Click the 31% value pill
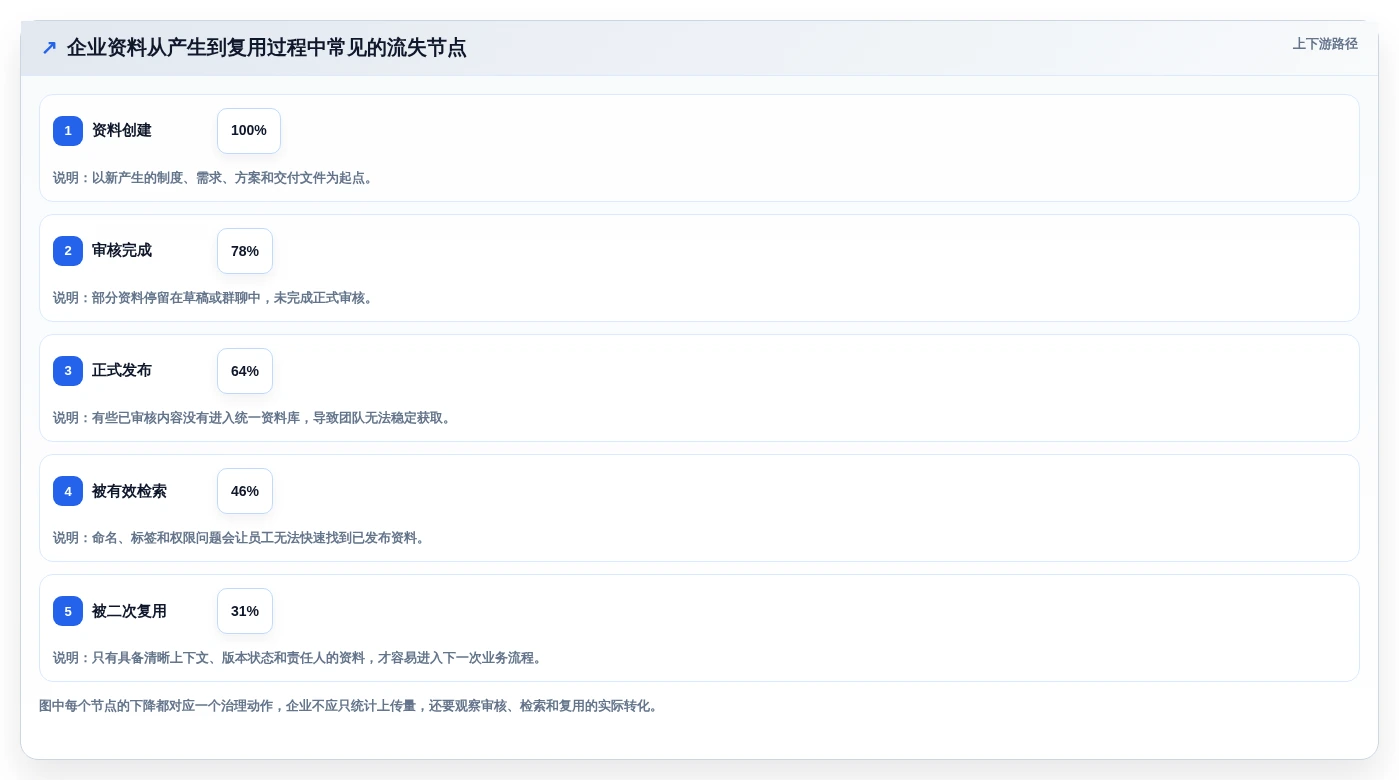Viewport: 1399px width, 780px height. pyautogui.click(x=245, y=611)
